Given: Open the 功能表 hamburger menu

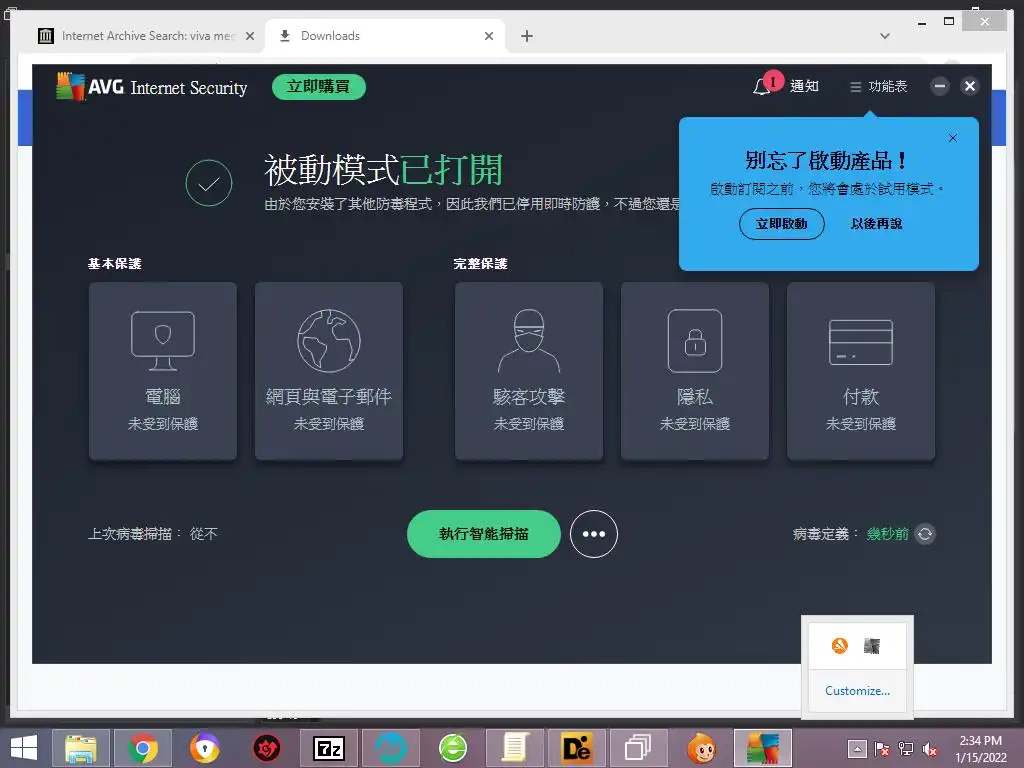Looking at the screenshot, I should click(x=878, y=86).
